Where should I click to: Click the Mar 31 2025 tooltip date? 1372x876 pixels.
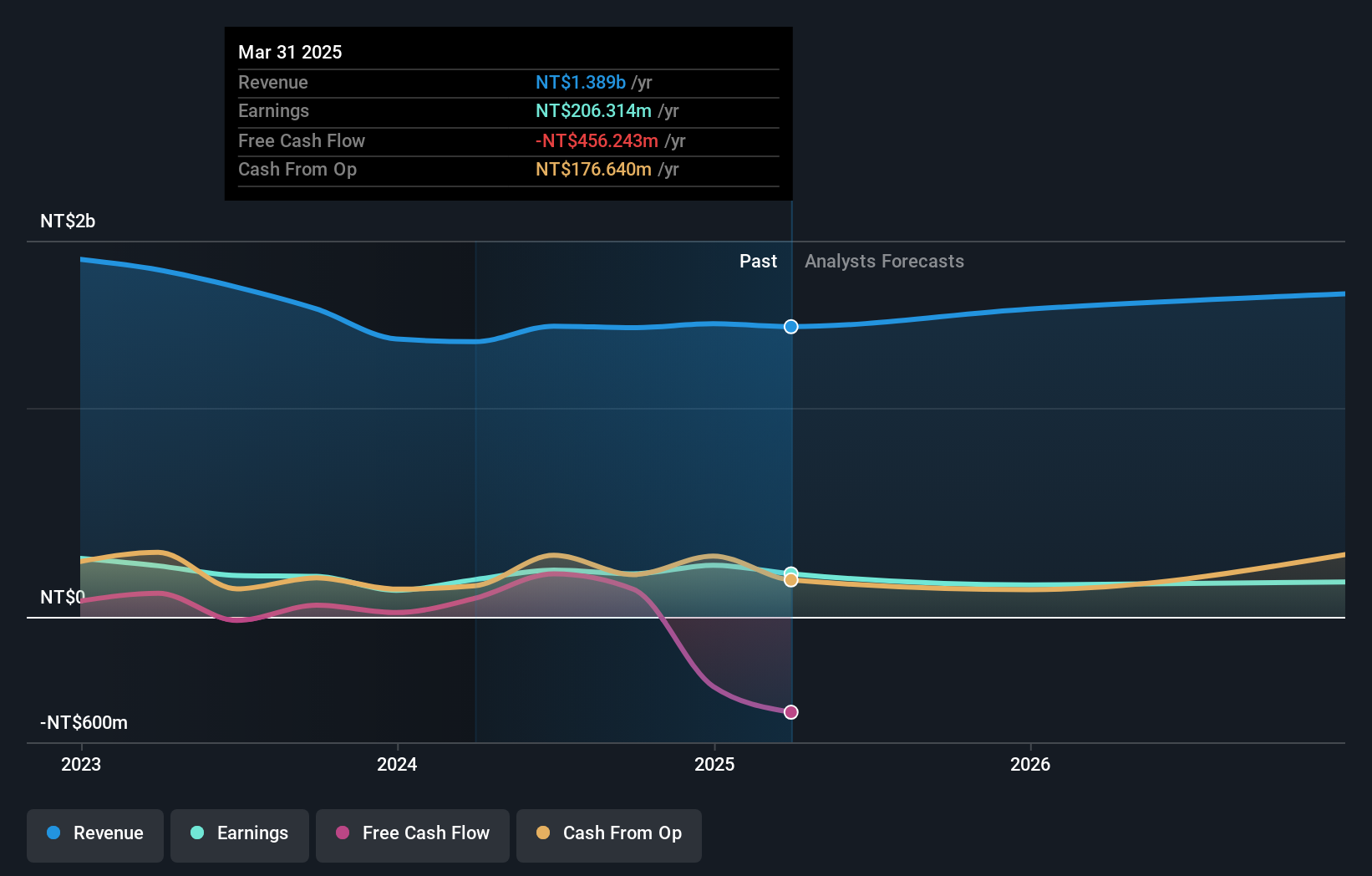coord(290,52)
